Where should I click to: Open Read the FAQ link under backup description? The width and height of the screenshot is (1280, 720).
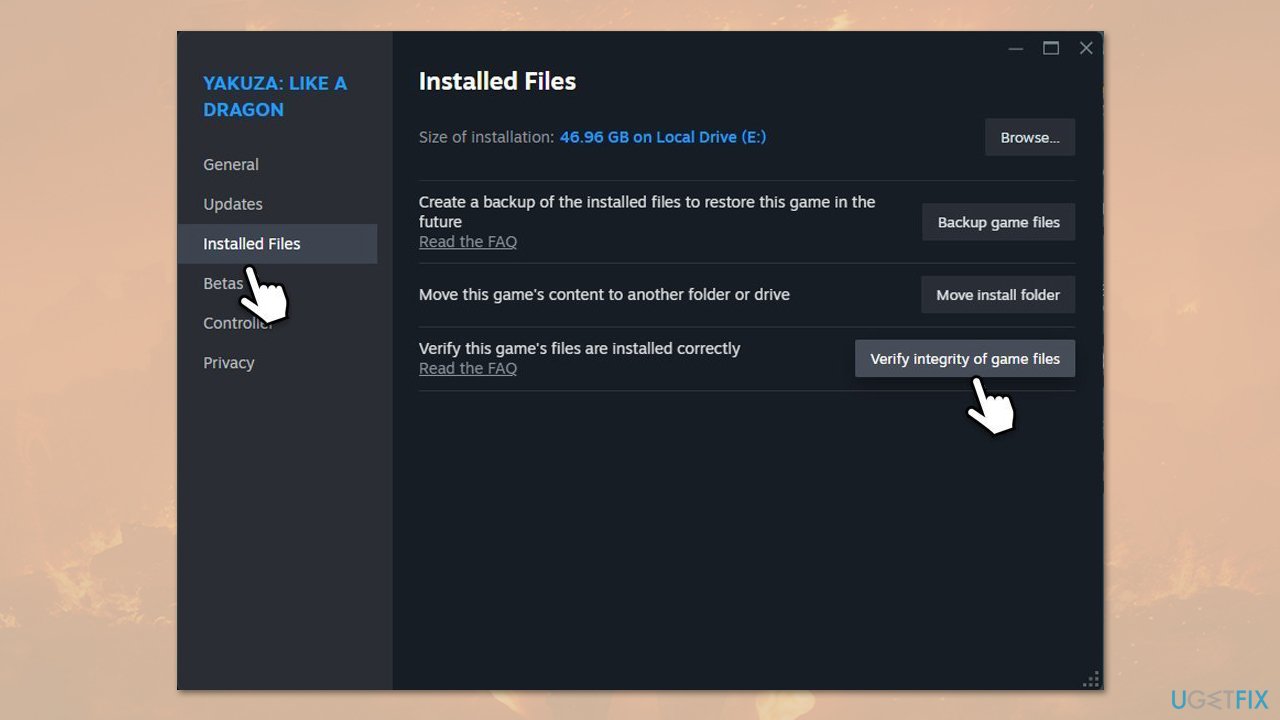(467, 242)
